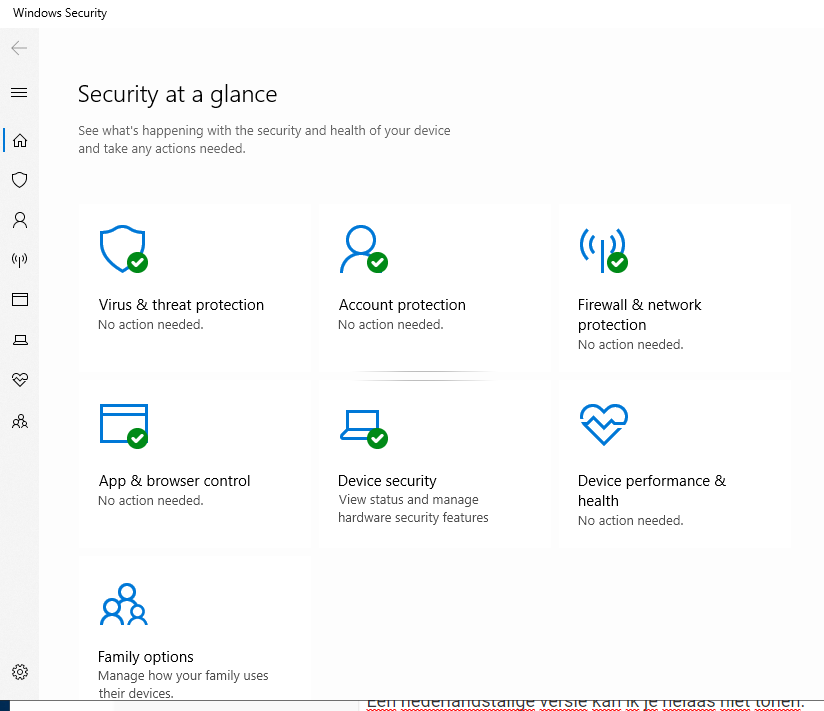Open sidebar shield Virus & threat icon
This screenshot has height=711, width=824.
[x=19, y=180]
